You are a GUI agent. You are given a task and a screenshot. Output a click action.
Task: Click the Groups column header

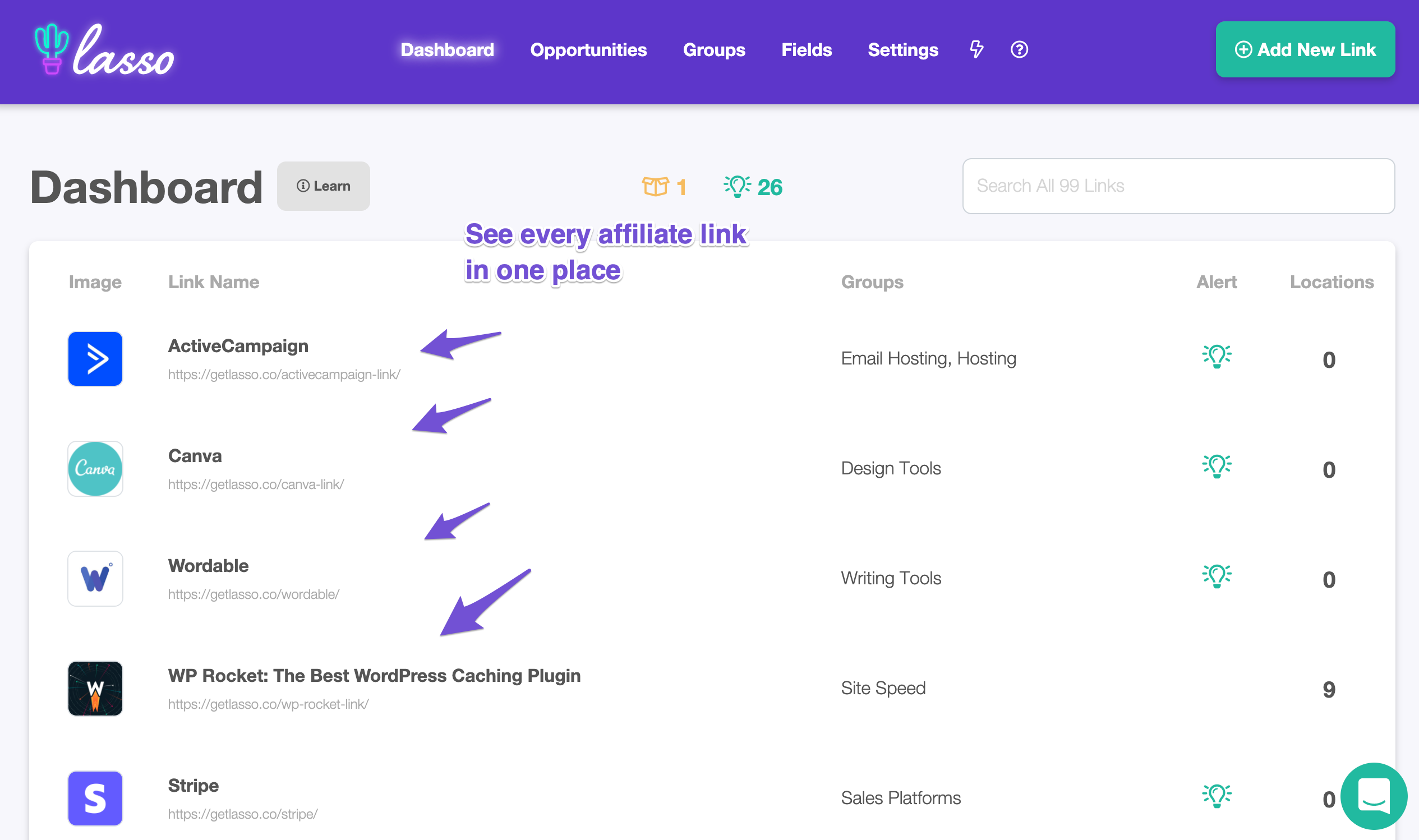[872, 282]
